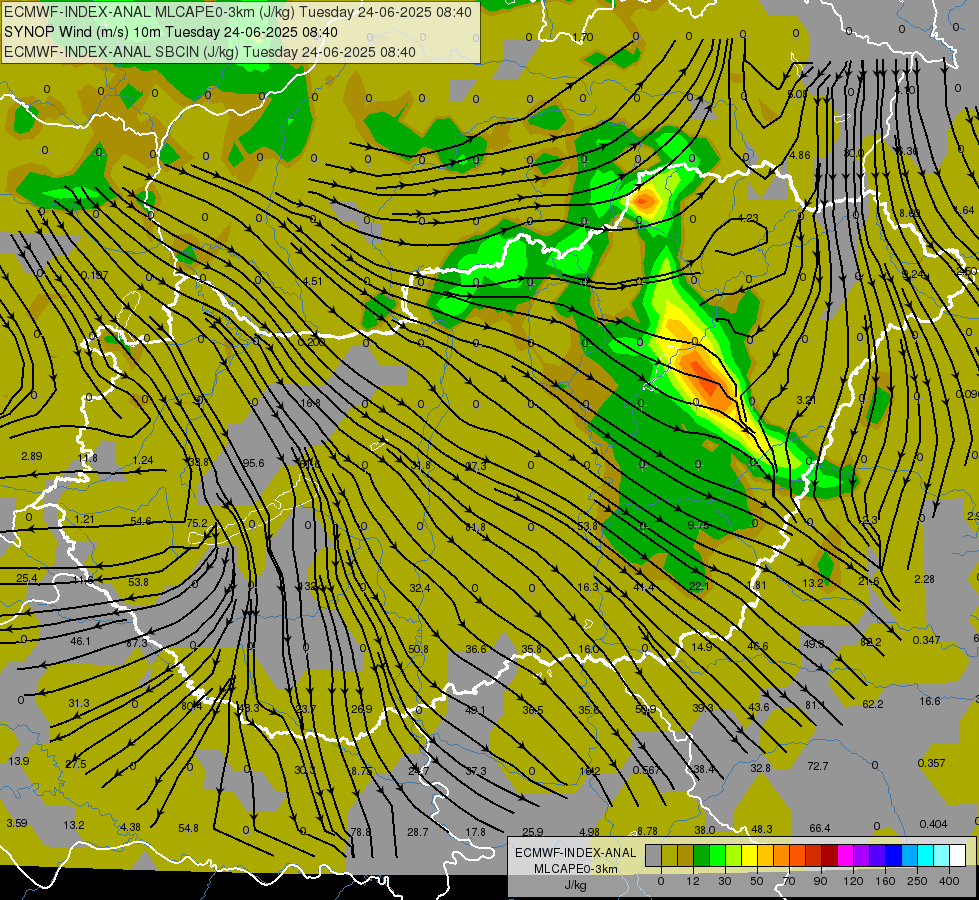Click the map value 17.8
Image resolution: width=979 pixels, height=900 pixels.
click(475, 832)
